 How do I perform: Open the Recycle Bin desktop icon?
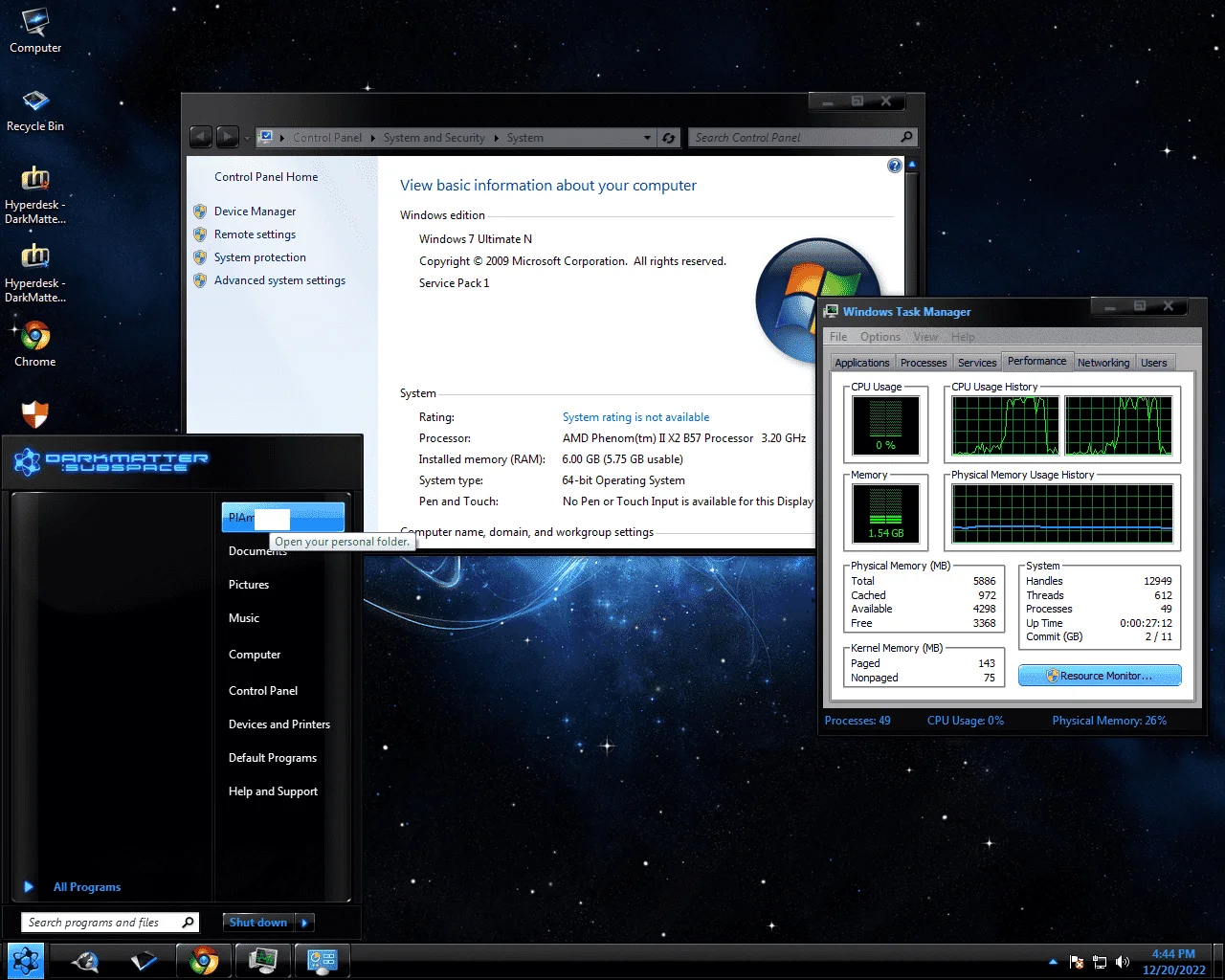[35, 110]
